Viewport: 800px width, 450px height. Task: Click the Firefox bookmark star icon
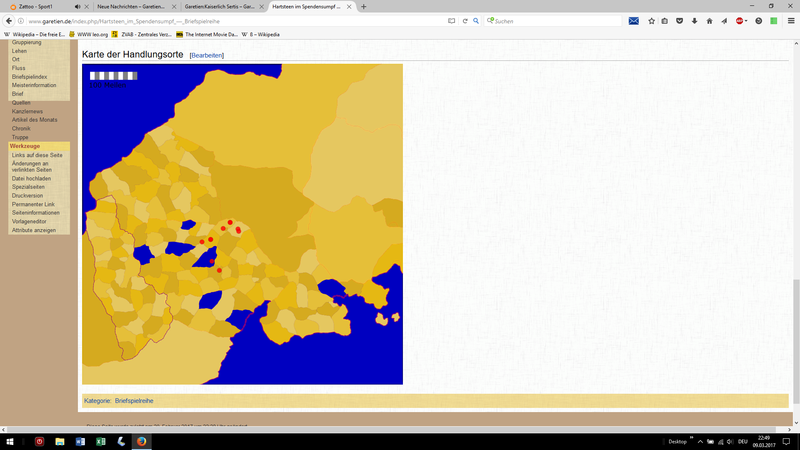[x=651, y=21]
